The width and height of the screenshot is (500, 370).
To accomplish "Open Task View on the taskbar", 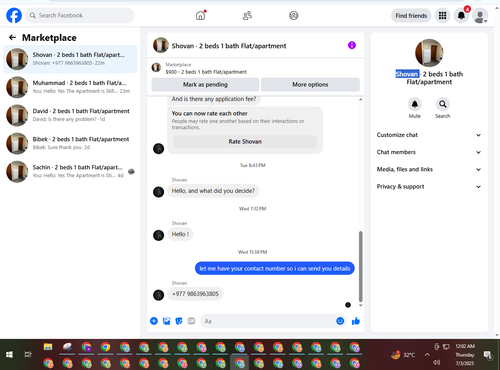I will (28, 355).
